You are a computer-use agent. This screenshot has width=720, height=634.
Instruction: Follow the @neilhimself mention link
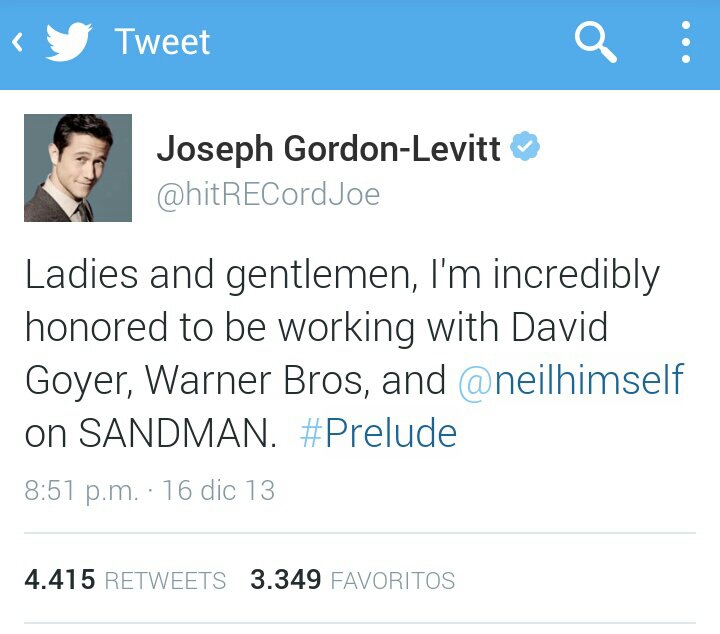pyautogui.click(x=571, y=381)
